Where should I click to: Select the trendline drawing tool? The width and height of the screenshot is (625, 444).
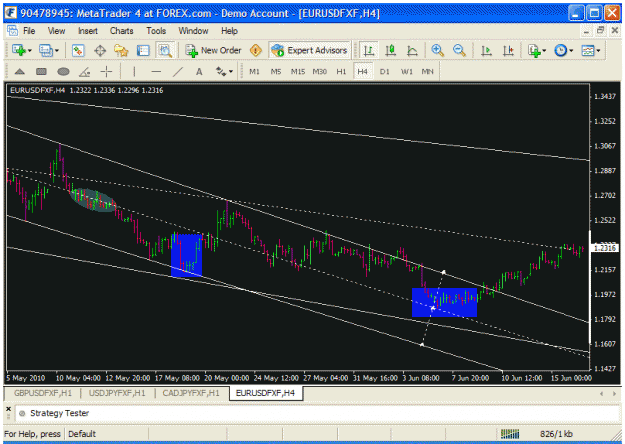tap(178, 72)
